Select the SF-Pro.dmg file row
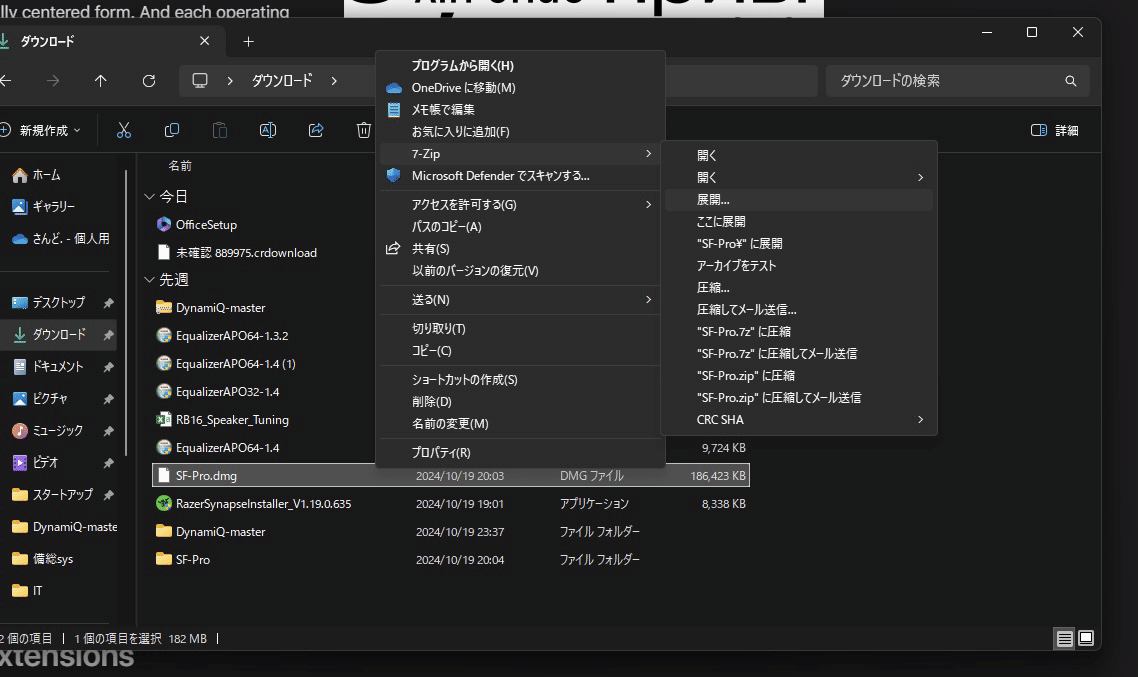Image resolution: width=1138 pixels, height=677 pixels. click(451, 475)
